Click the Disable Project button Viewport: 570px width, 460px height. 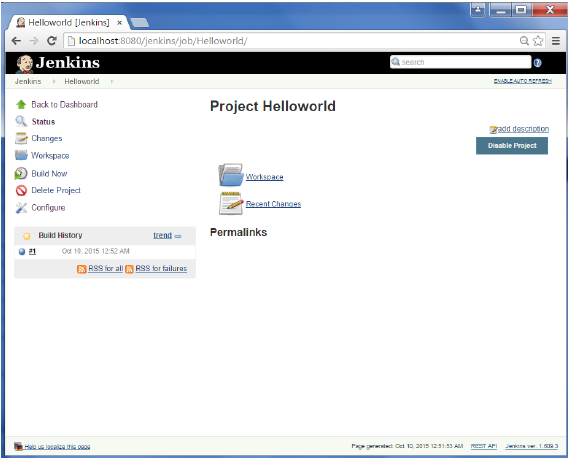(x=512, y=146)
